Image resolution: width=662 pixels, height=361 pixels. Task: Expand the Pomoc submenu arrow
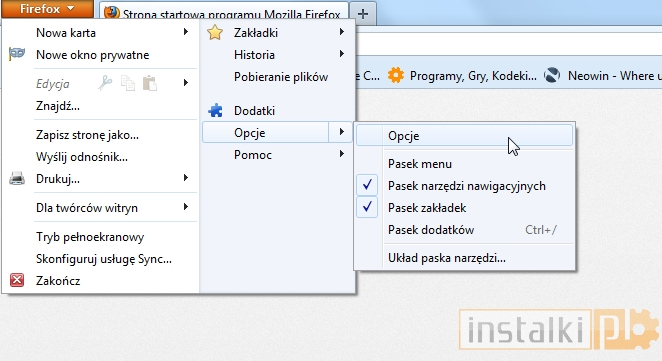click(342, 154)
